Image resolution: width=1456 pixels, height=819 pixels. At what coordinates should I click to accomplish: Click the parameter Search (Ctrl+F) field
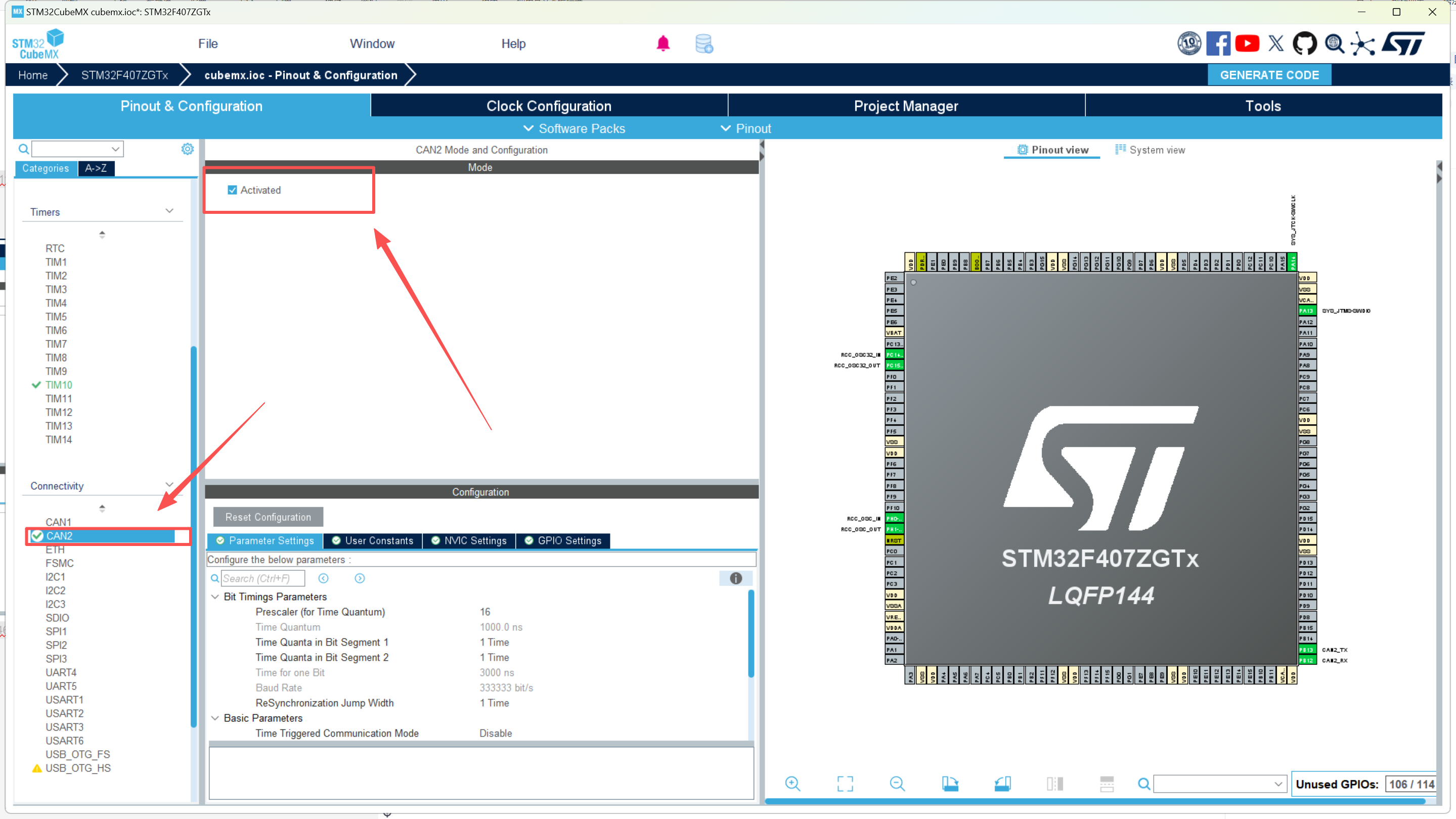tap(263, 578)
